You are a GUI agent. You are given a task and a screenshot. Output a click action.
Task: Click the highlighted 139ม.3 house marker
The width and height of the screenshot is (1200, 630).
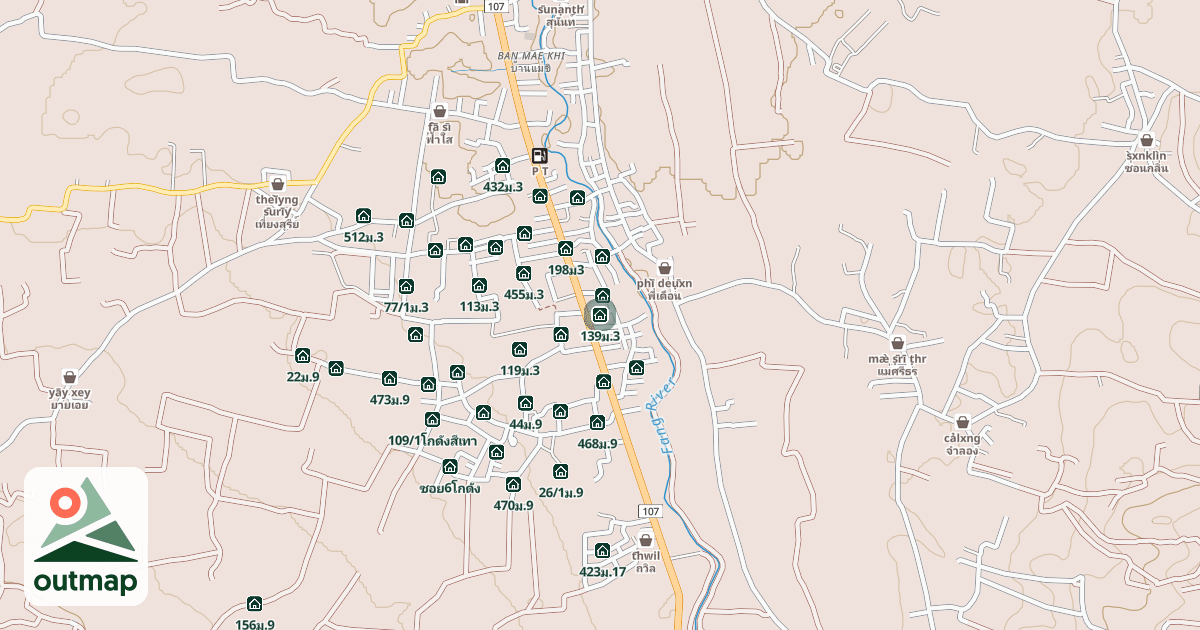click(x=600, y=316)
